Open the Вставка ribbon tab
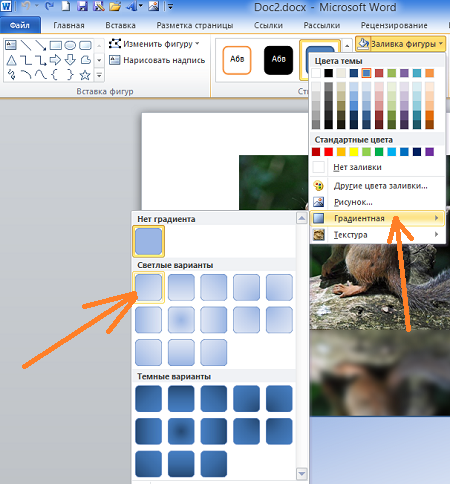The image size is (450, 484). (x=120, y=25)
